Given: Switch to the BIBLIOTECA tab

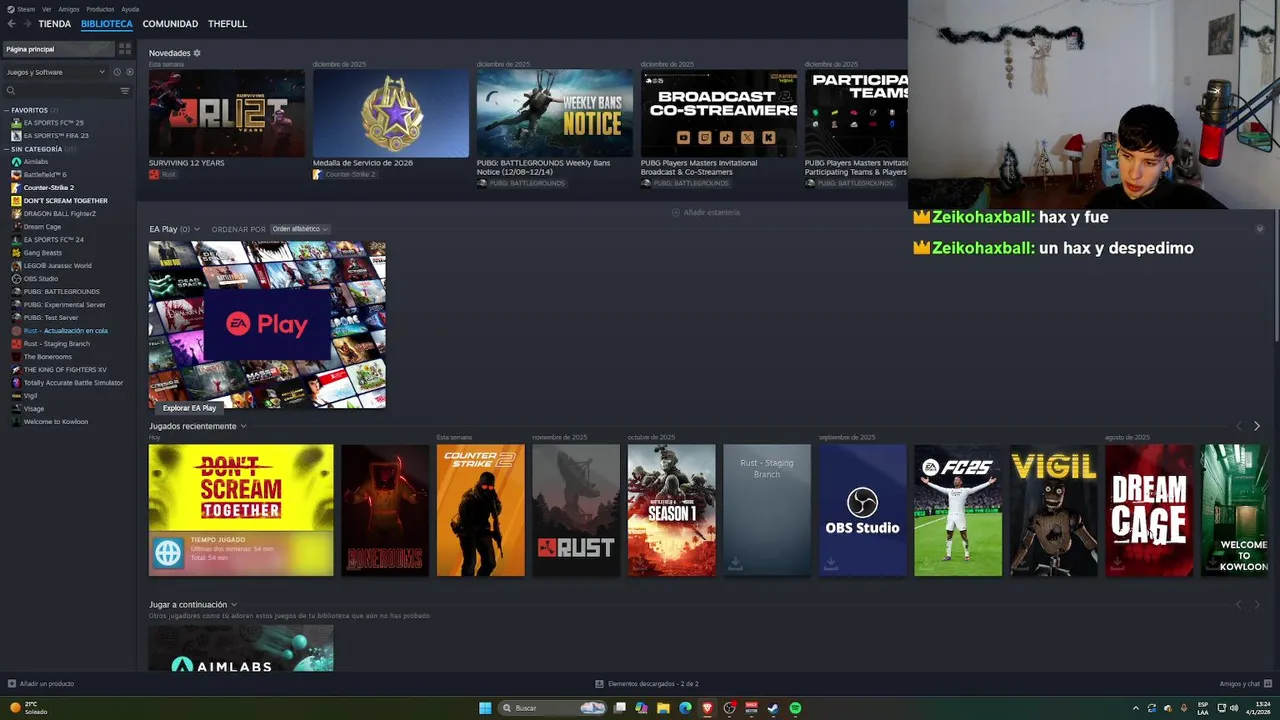Looking at the screenshot, I should [107, 24].
